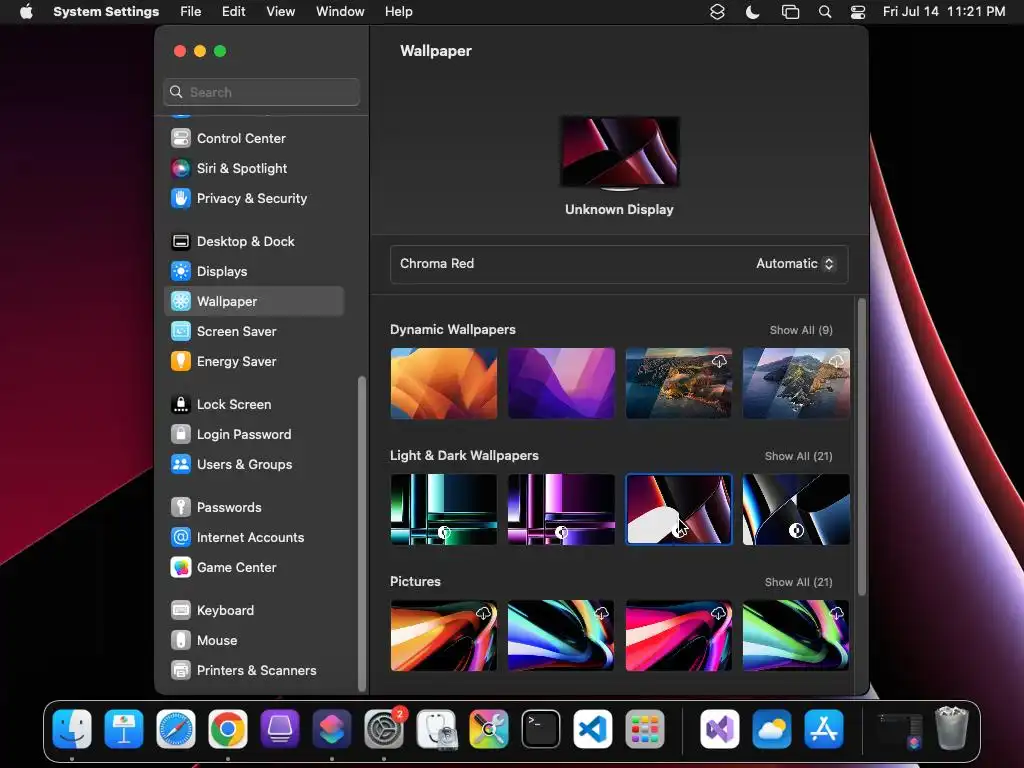Viewport: 1024px width, 768px height.
Task: Select the highlighted Chroma Red wallpaper thumbnail
Action: click(679, 509)
